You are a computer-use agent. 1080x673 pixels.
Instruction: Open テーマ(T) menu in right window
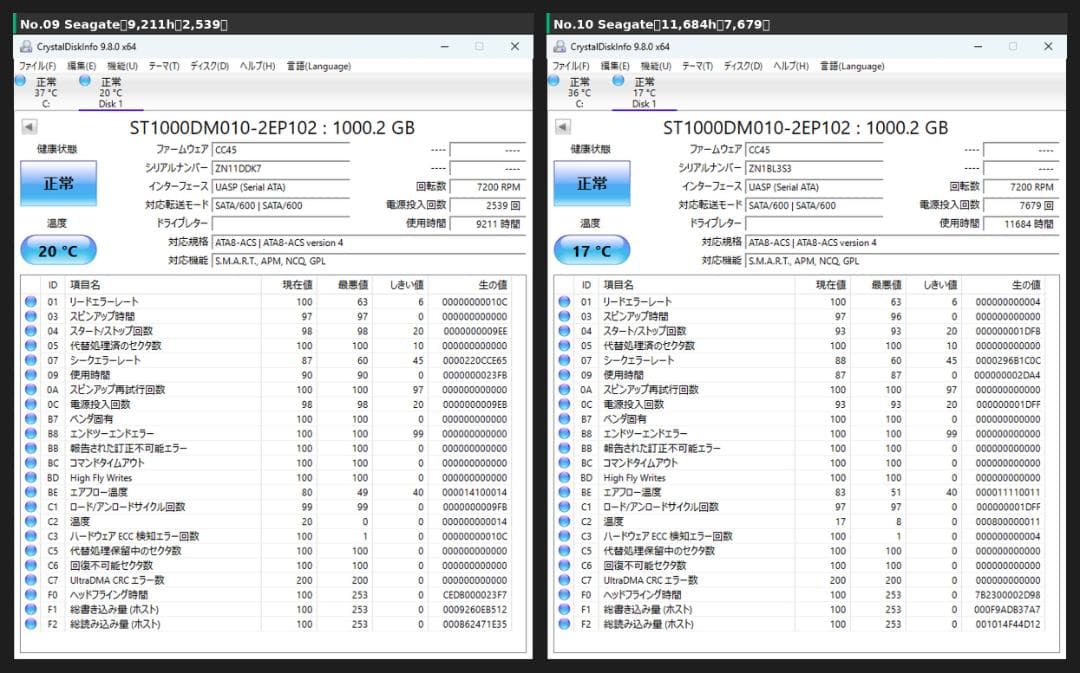point(697,66)
